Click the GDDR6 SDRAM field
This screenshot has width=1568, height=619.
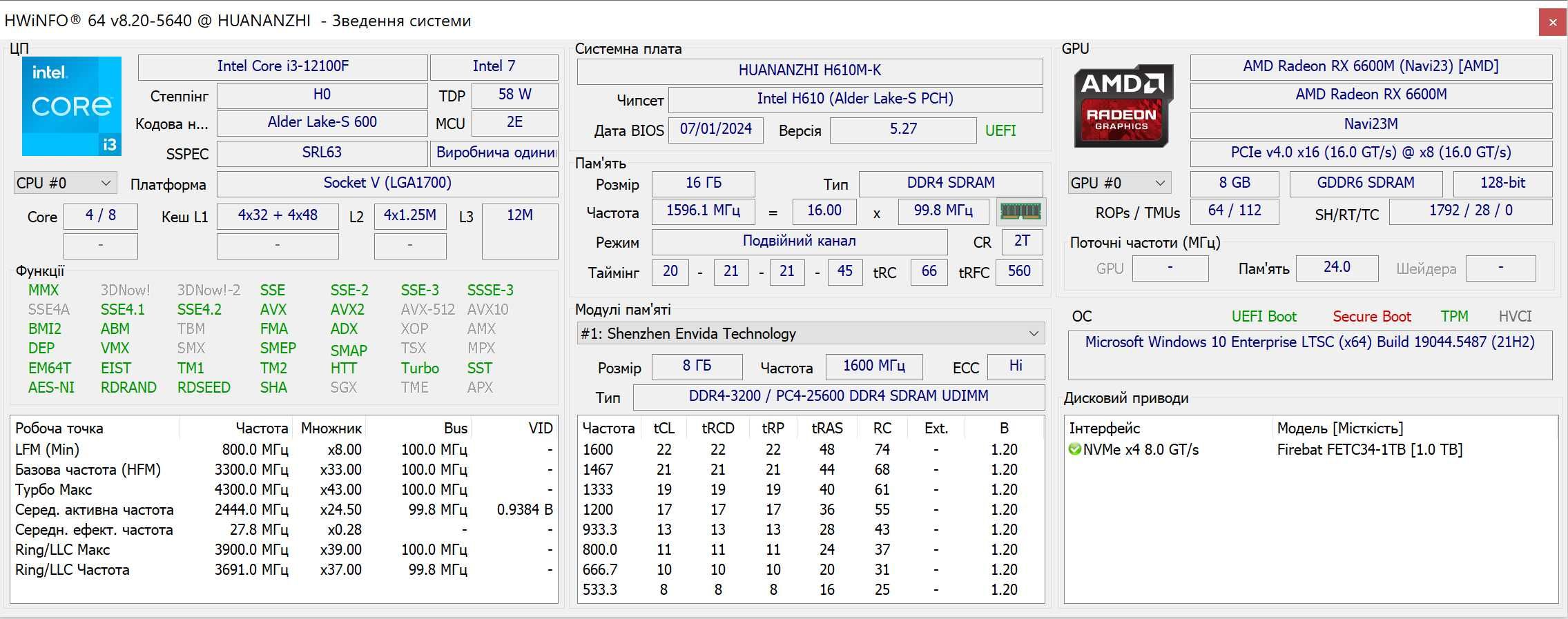click(x=1366, y=184)
